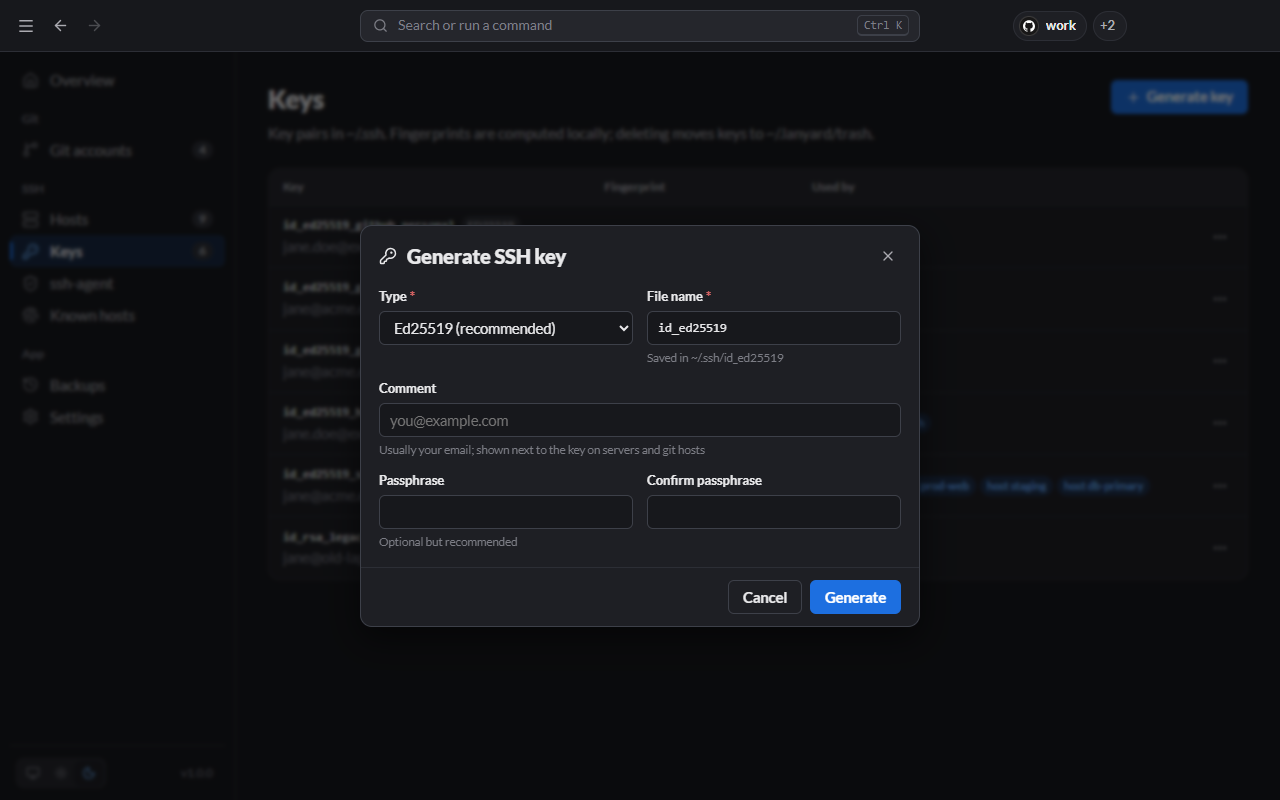The width and height of the screenshot is (1280, 800).
Task: Focus the Passphrase field
Action: [506, 512]
